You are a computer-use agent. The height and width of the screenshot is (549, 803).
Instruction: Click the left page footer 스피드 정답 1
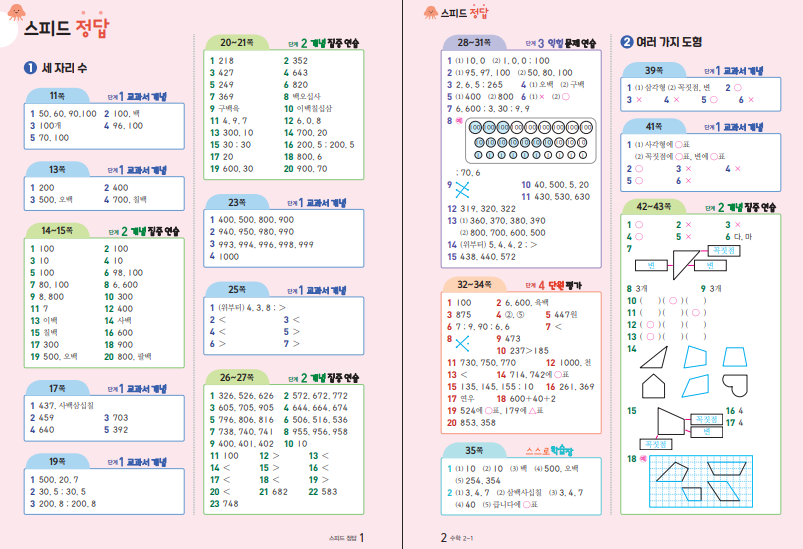(346, 538)
